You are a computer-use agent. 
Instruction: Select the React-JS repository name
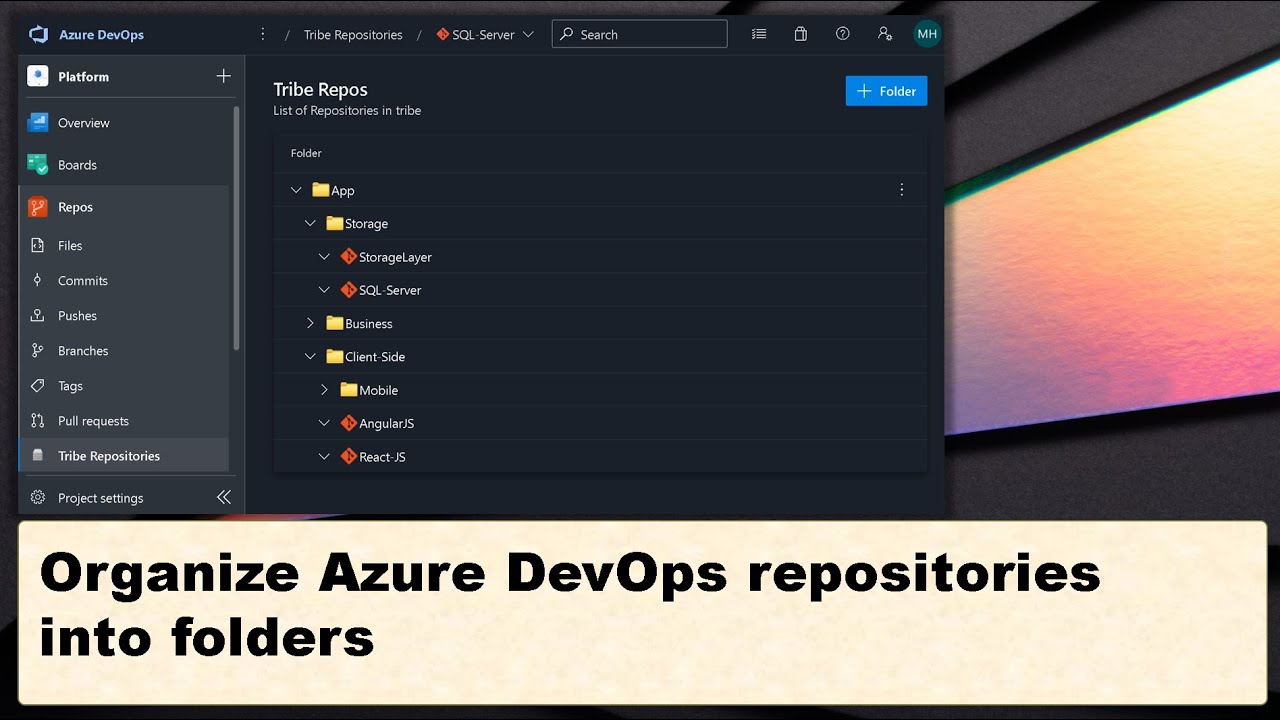(382, 457)
